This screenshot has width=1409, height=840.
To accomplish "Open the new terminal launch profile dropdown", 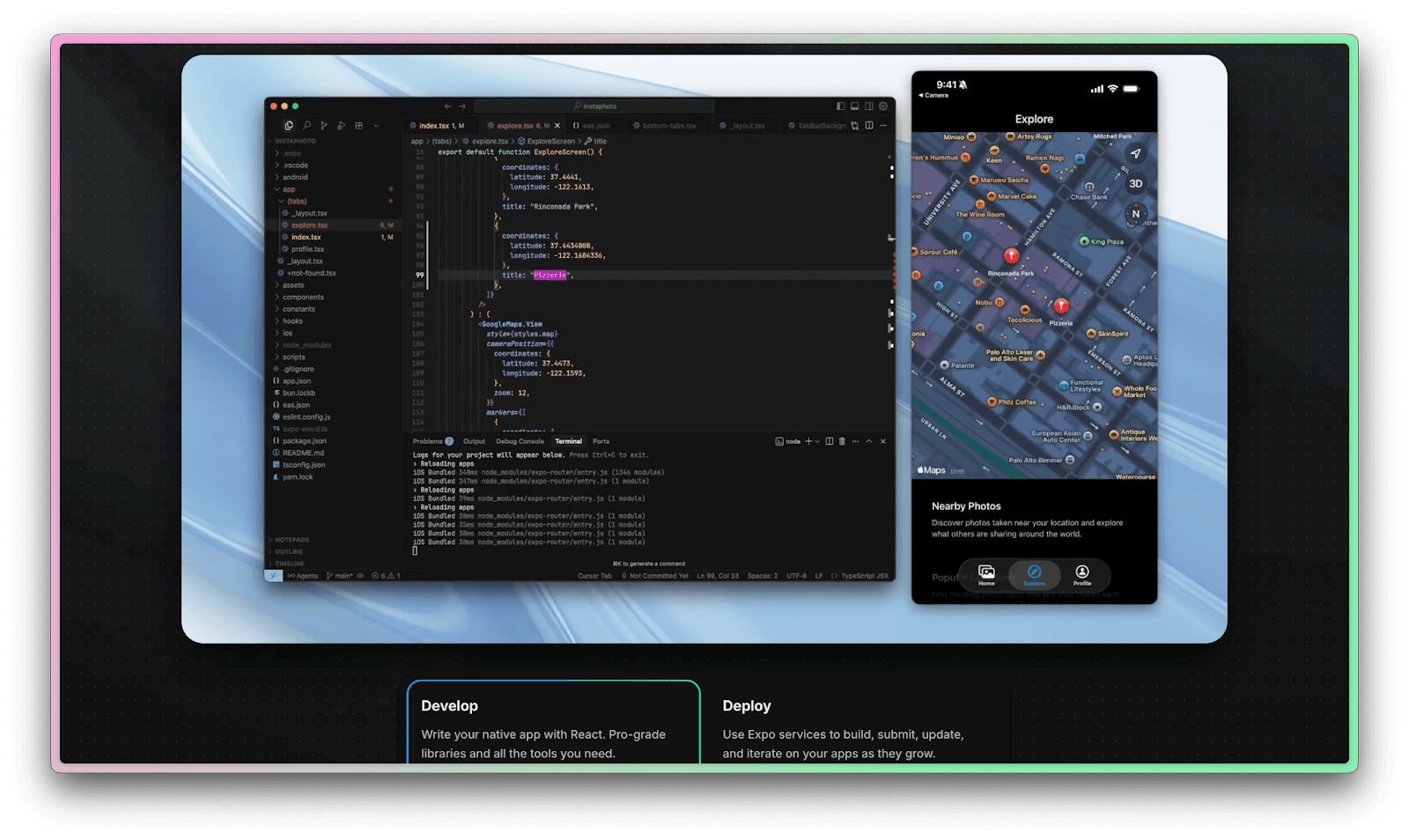I will pyautogui.click(x=817, y=441).
